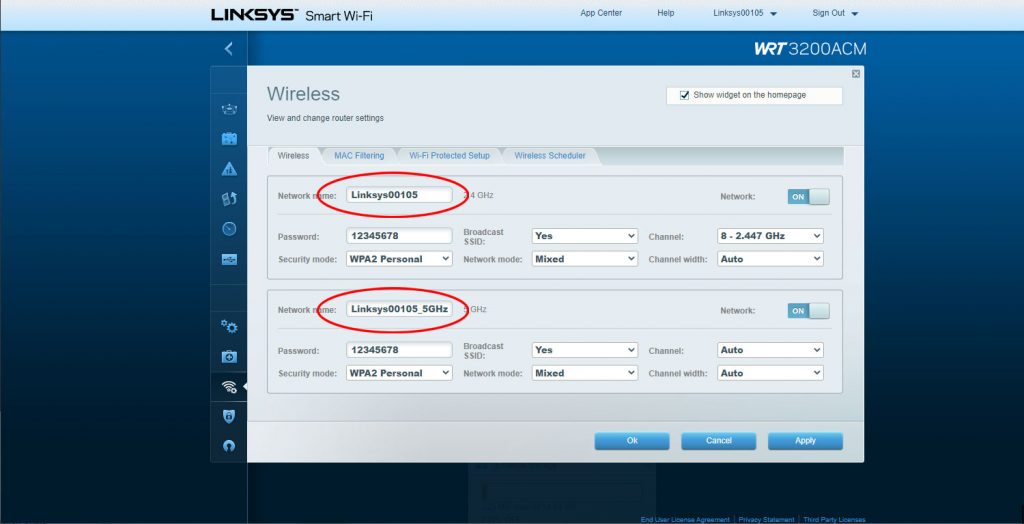Image resolution: width=1024 pixels, height=524 pixels.
Task: Expand the Sign Out menu
Action: (835, 13)
